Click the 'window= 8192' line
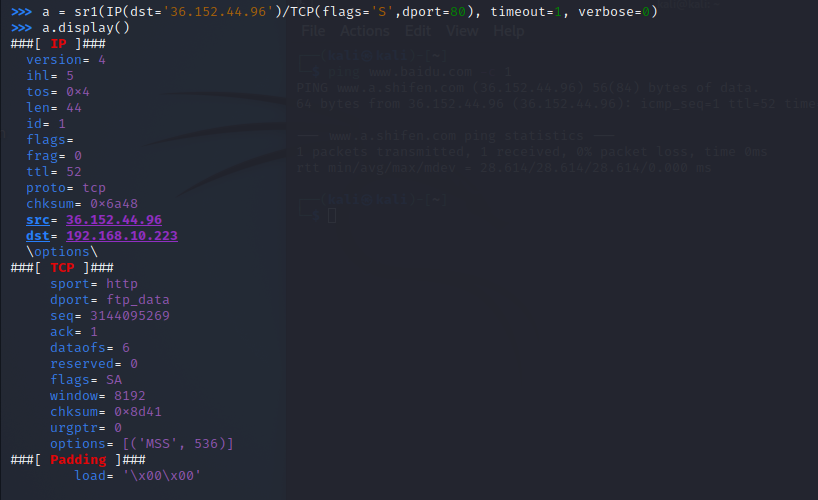818x500 pixels. pos(98,396)
